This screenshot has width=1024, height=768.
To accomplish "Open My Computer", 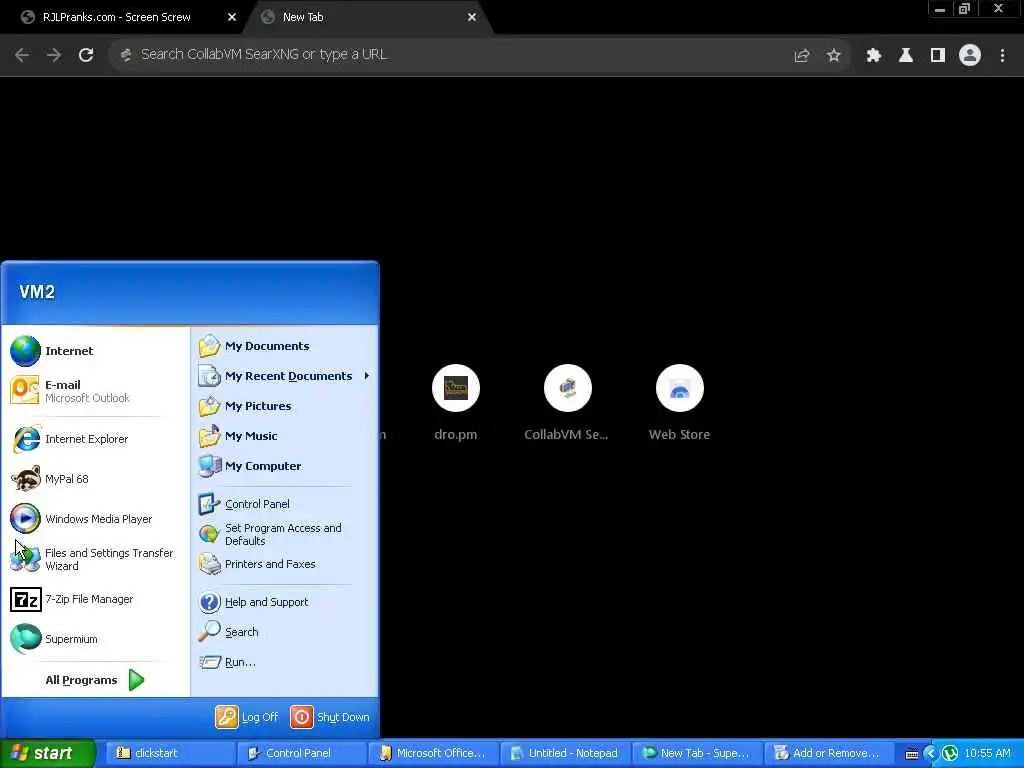I will 284,466.
